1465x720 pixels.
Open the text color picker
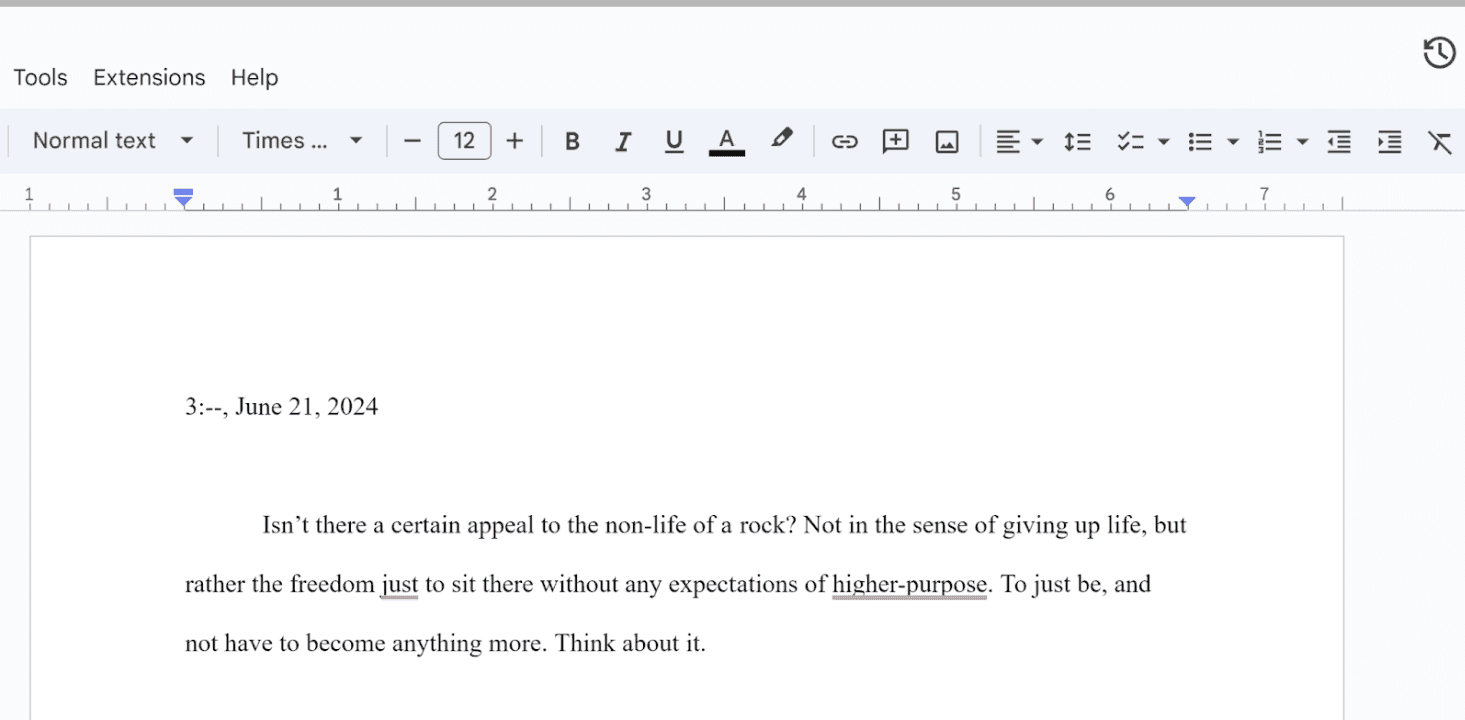tap(727, 141)
